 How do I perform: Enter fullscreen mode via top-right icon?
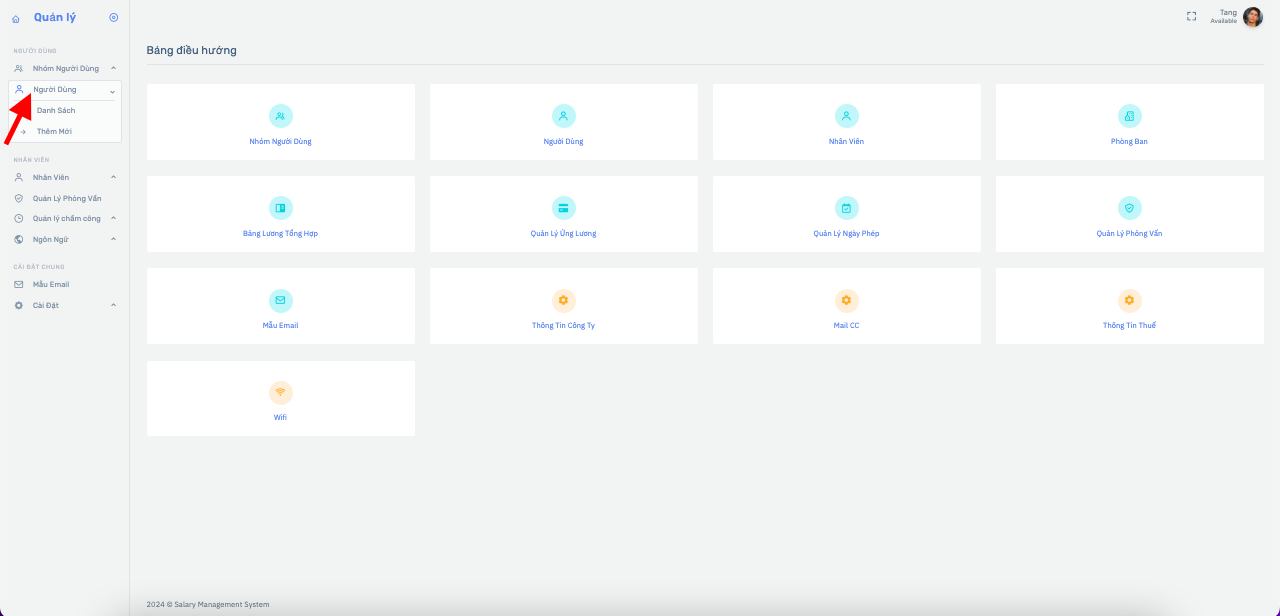point(1191,16)
